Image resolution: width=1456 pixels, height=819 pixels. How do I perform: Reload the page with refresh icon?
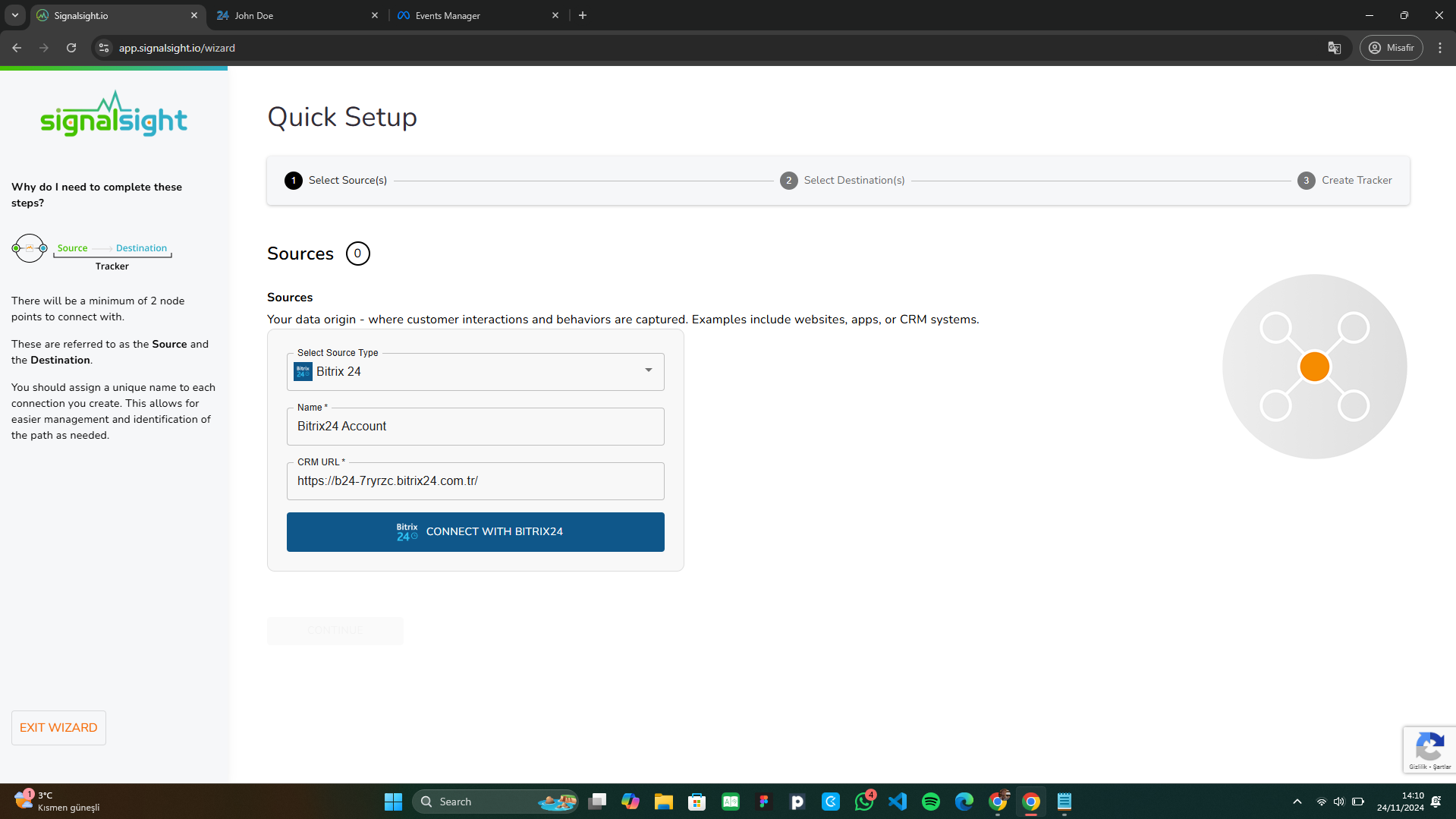(x=71, y=48)
